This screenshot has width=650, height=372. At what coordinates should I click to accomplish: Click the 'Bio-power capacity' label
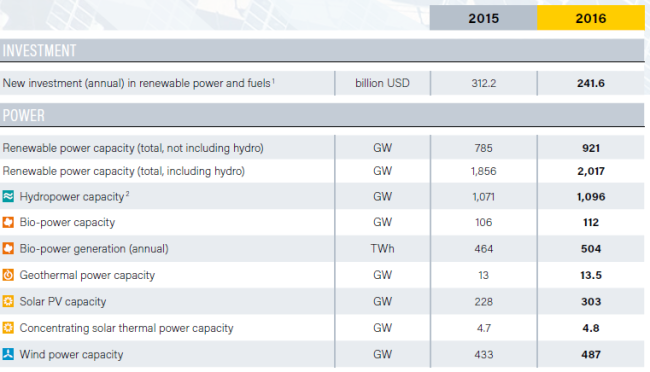pyautogui.click(x=67, y=222)
